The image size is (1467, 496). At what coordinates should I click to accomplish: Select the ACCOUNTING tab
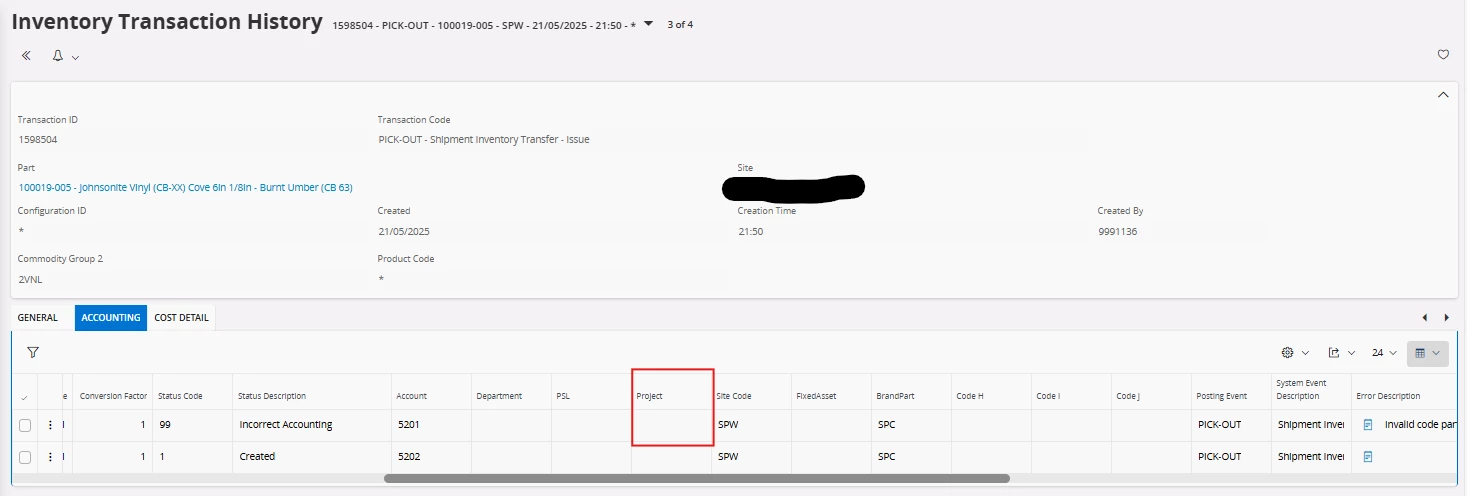point(111,318)
